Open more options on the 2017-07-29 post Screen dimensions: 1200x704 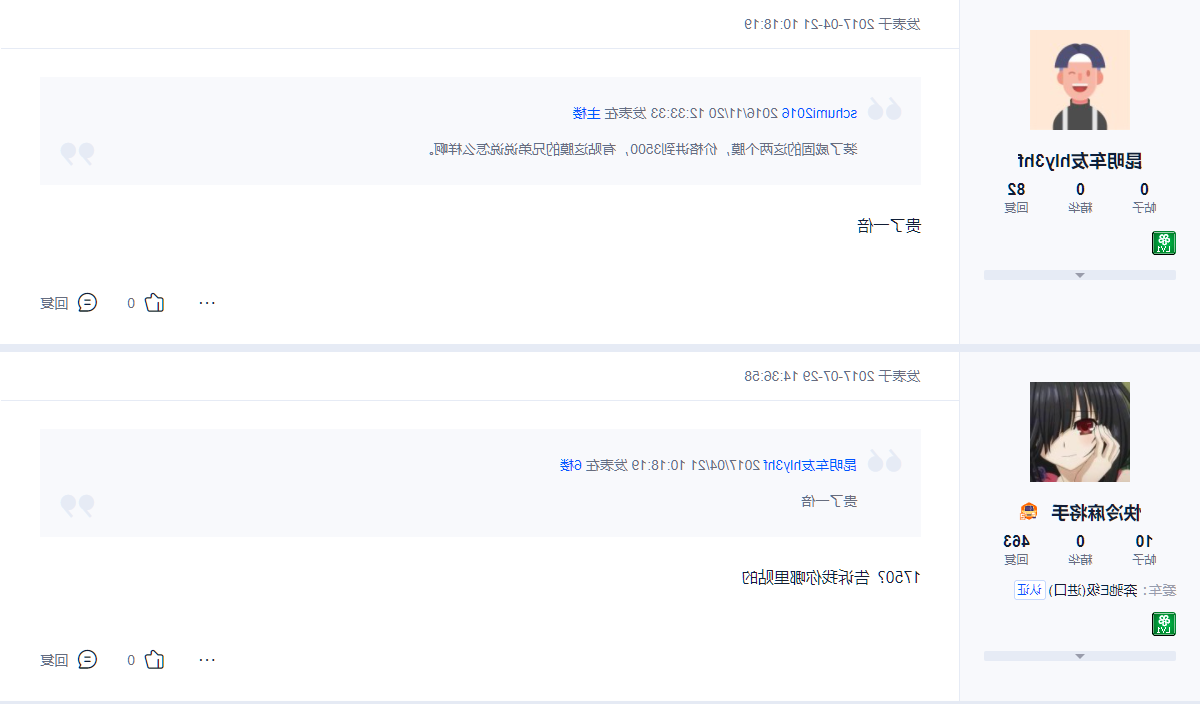pos(207,660)
